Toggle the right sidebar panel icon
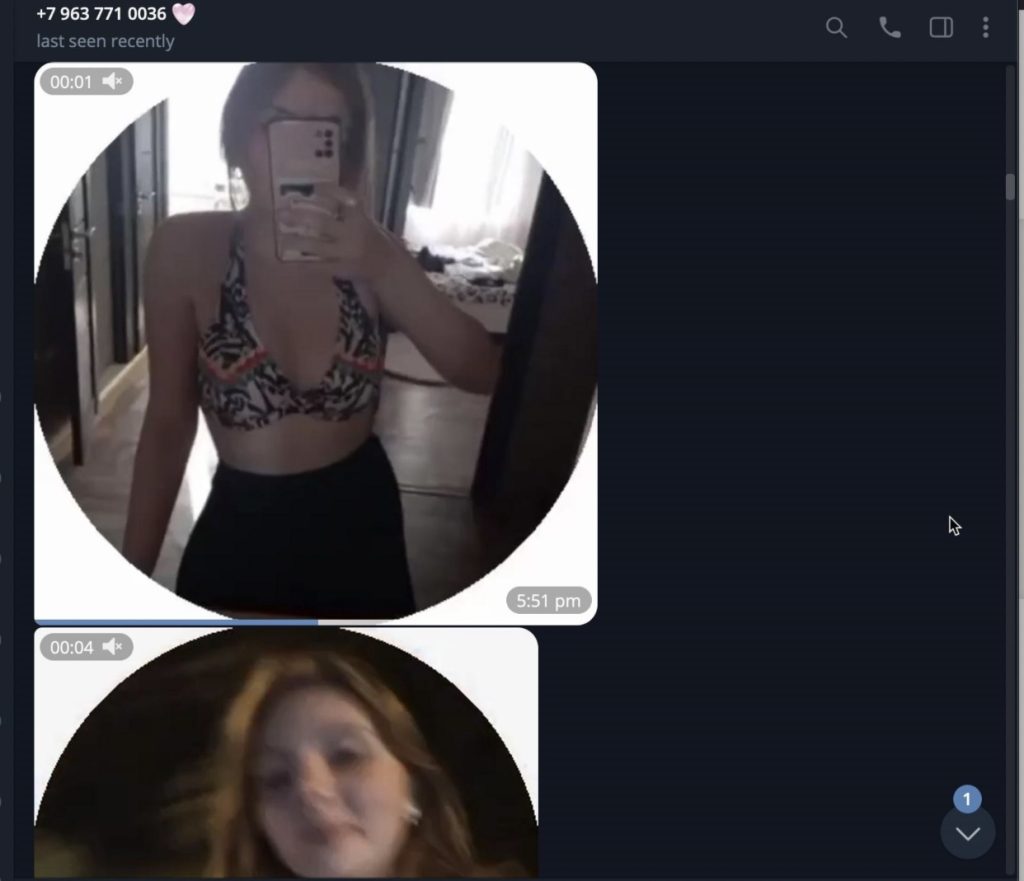 941,28
